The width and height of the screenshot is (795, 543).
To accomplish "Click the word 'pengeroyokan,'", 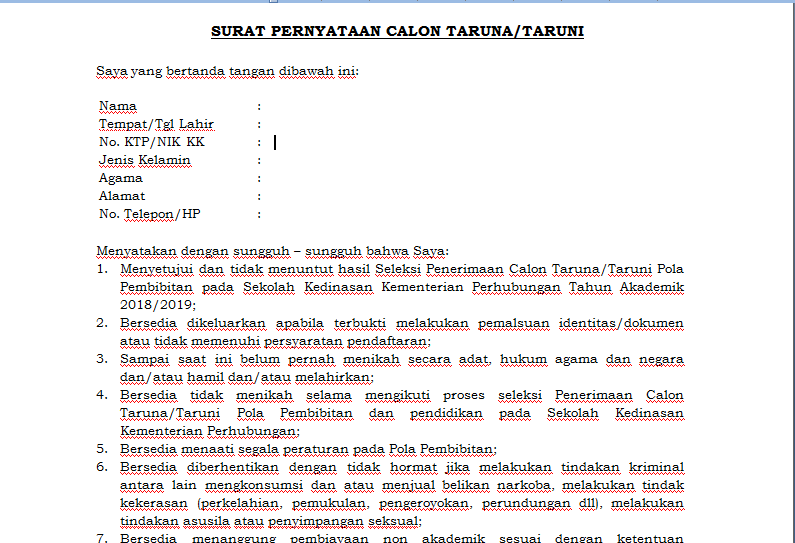I will click(x=425, y=504).
